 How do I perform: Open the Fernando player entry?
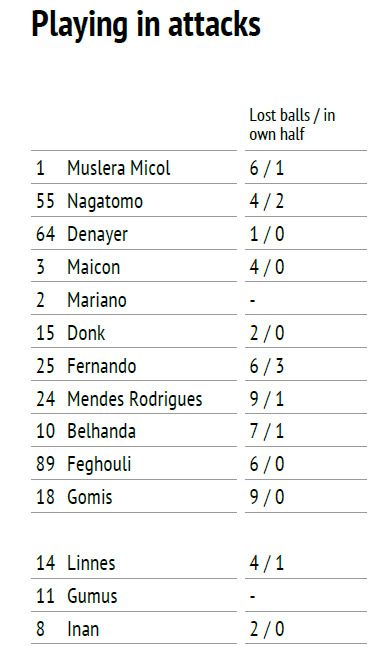coord(101,366)
